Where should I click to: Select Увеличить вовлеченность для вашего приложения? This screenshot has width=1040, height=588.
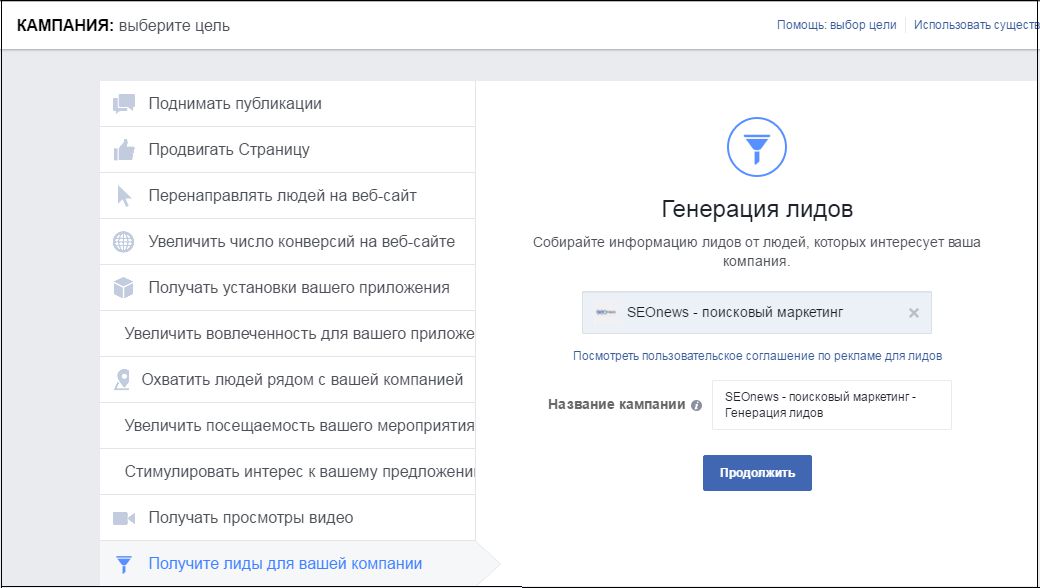pos(288,333)
